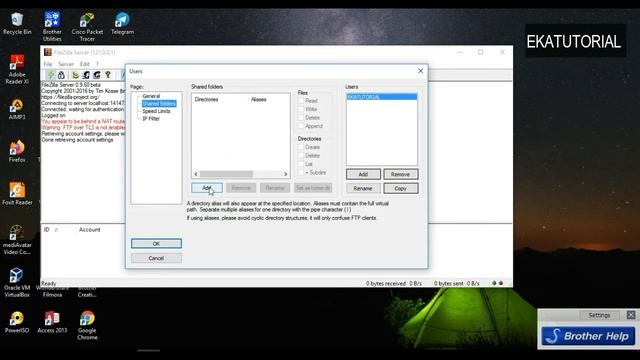
Task: Tick the Delete checkbox under Directories
Action: tap(301, 156)
